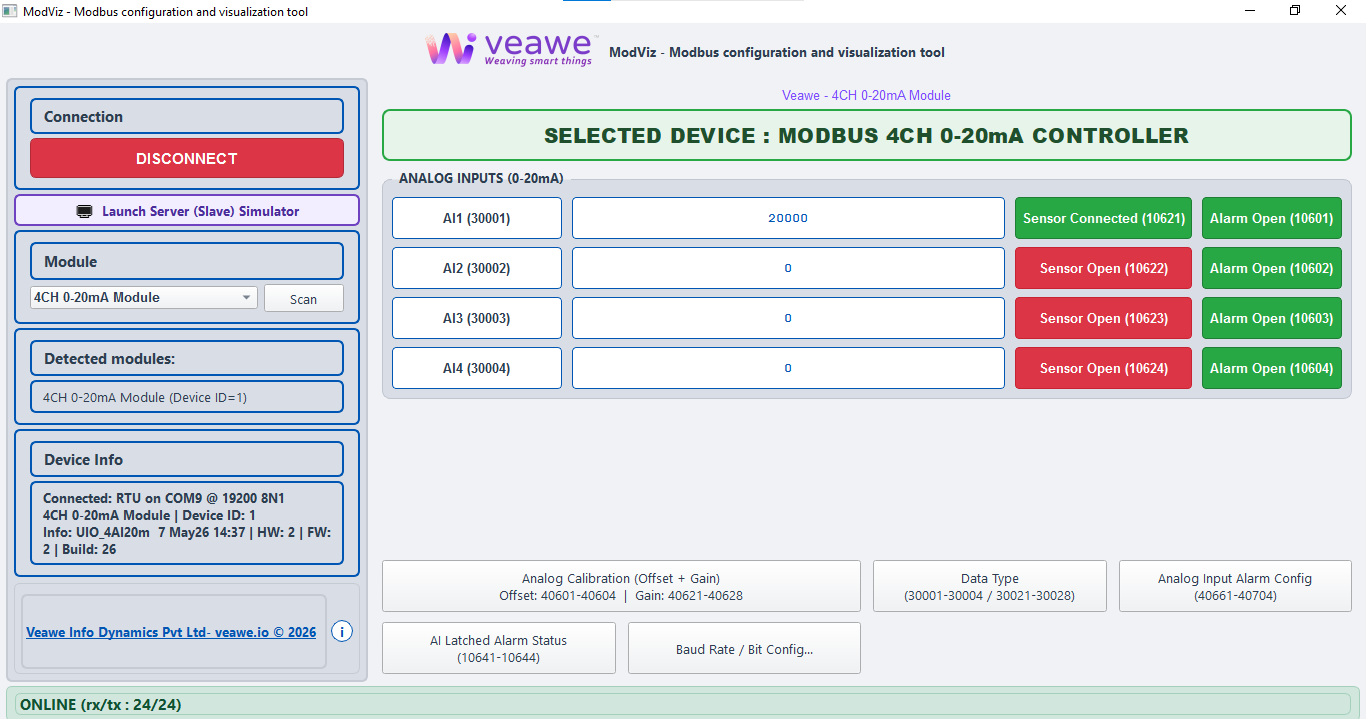Select detected module Device ID=1
Screen dimensions: 1366x719
[187, 397]
